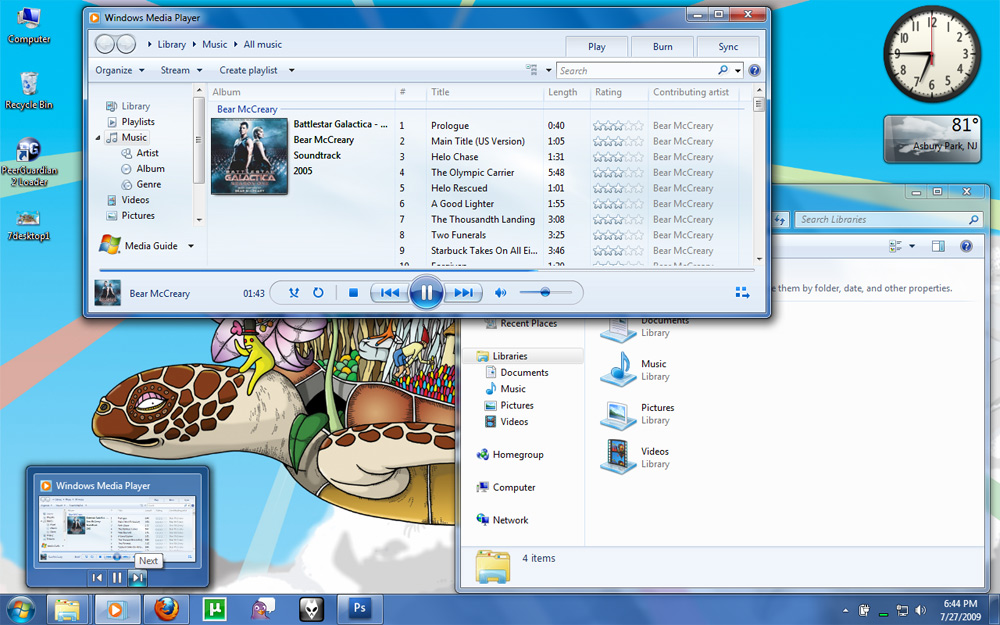The height and width of the screenshot is (625, 1000).
Task: Open the search options arrow in Media Player
Action: [739, 70]
